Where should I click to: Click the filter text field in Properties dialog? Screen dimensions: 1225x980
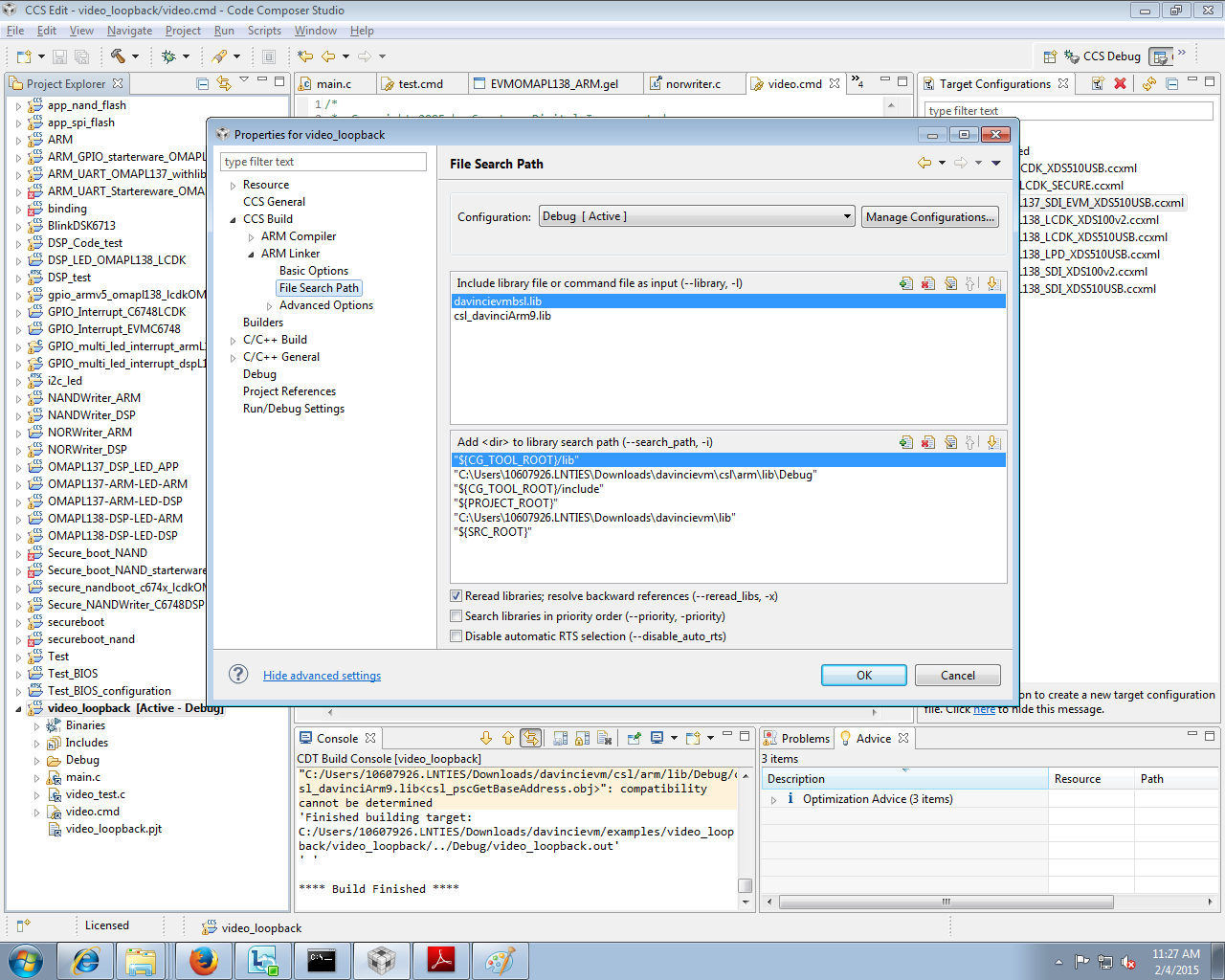(323, 162)
